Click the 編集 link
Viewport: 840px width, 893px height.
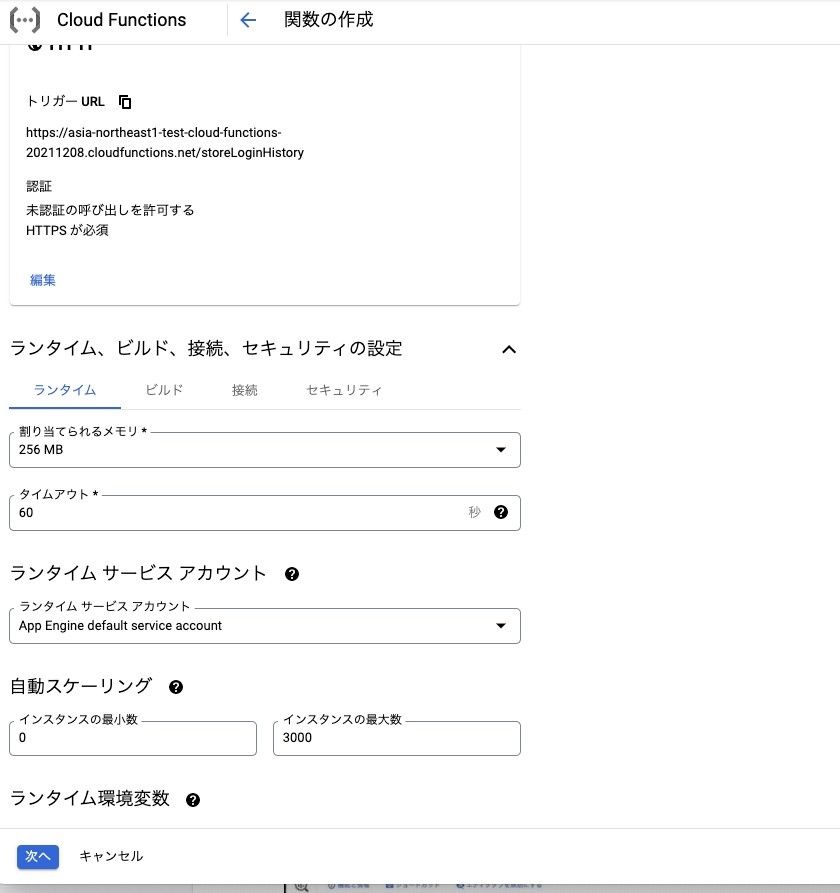(x=43, y=280)
